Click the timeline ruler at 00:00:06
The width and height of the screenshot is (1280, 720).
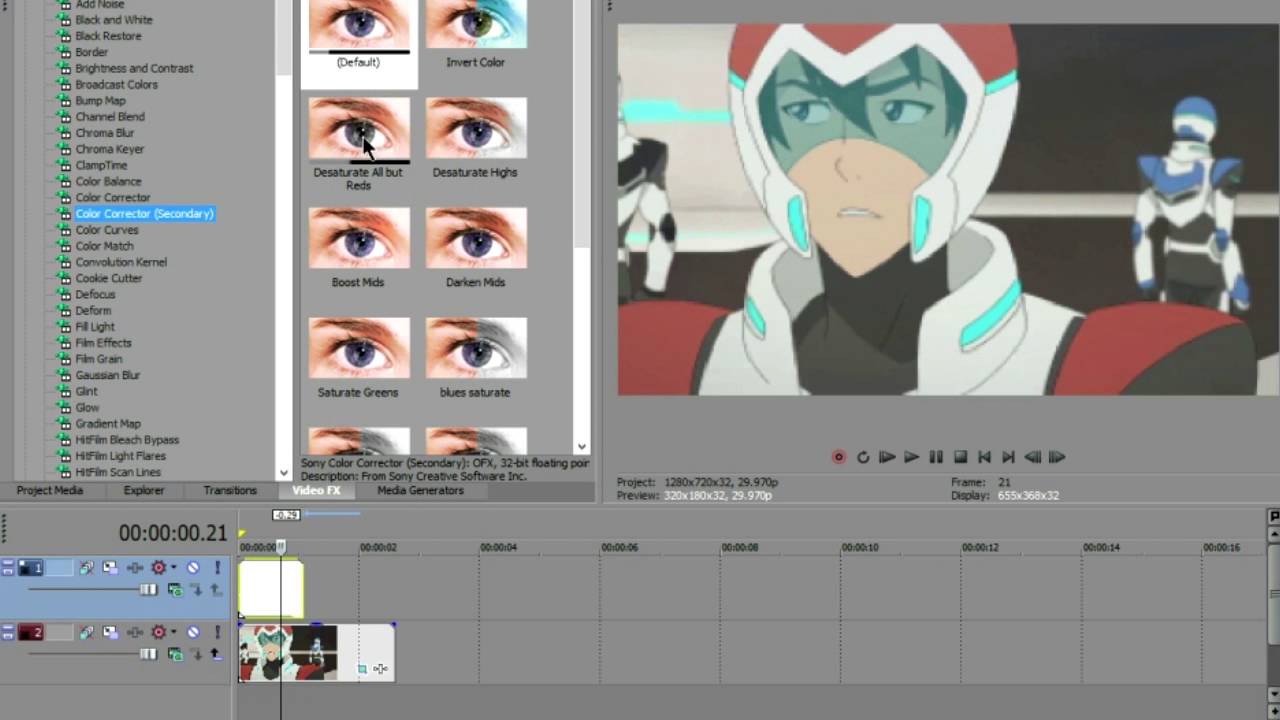click(619, 547)
